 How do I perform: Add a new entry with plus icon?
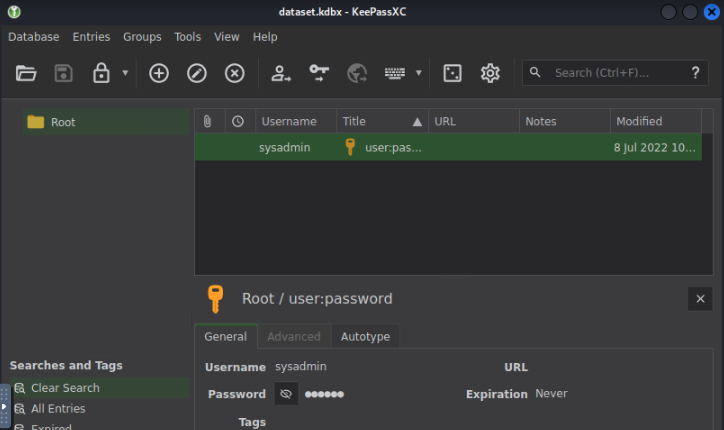pyautogui.click(x=159, y=73)
